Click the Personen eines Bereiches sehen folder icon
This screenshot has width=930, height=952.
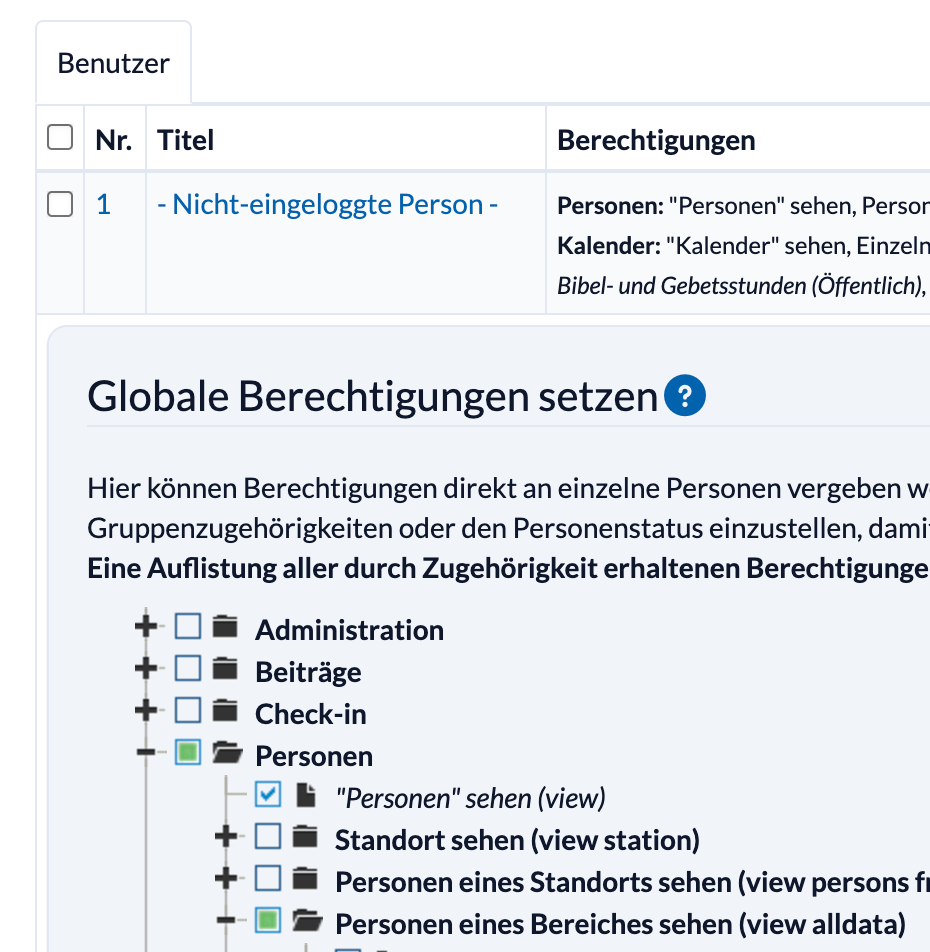point(308,920)
